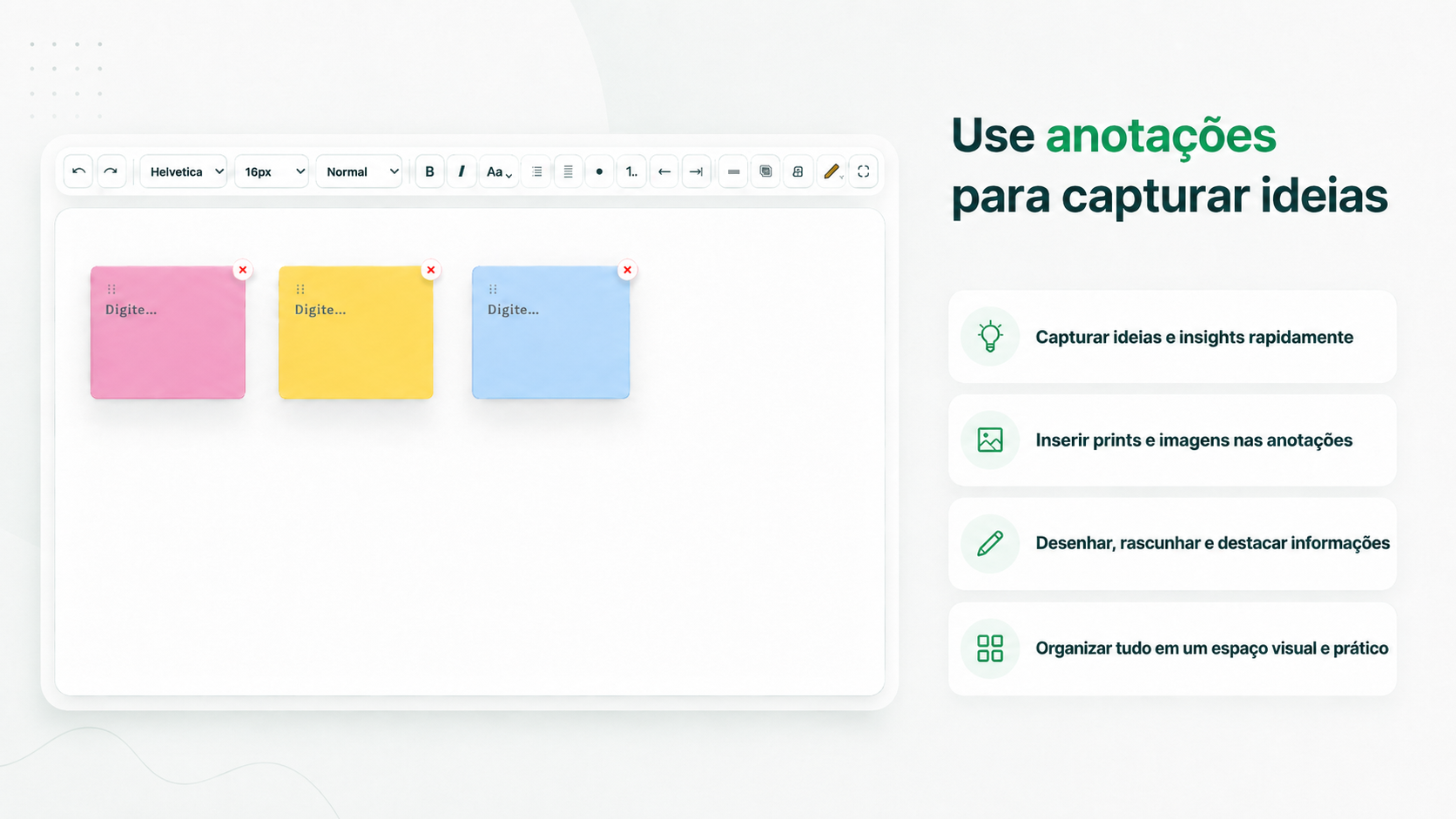
Task: Increase indent with right arrow tab
Action: pos(697,171)
